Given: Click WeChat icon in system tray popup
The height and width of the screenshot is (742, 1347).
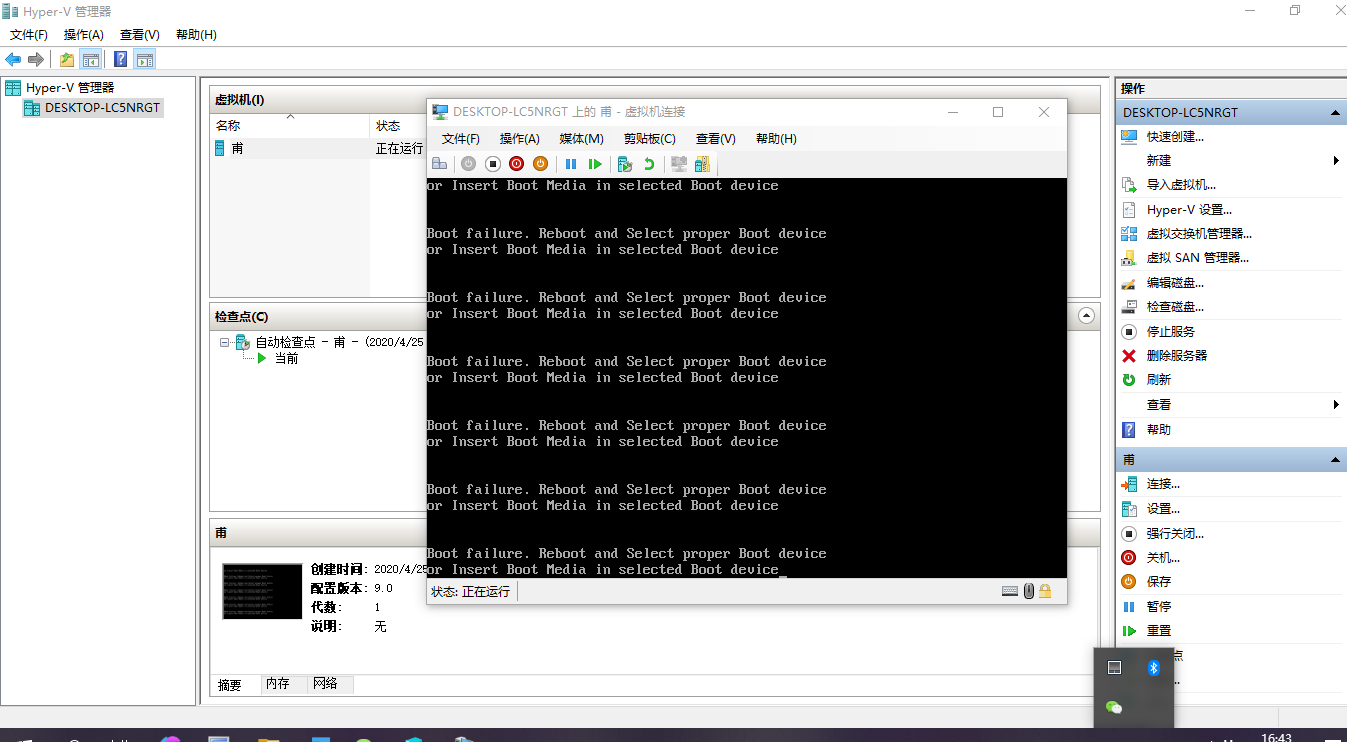Looking at the screenshot, I should point(1114,707).
